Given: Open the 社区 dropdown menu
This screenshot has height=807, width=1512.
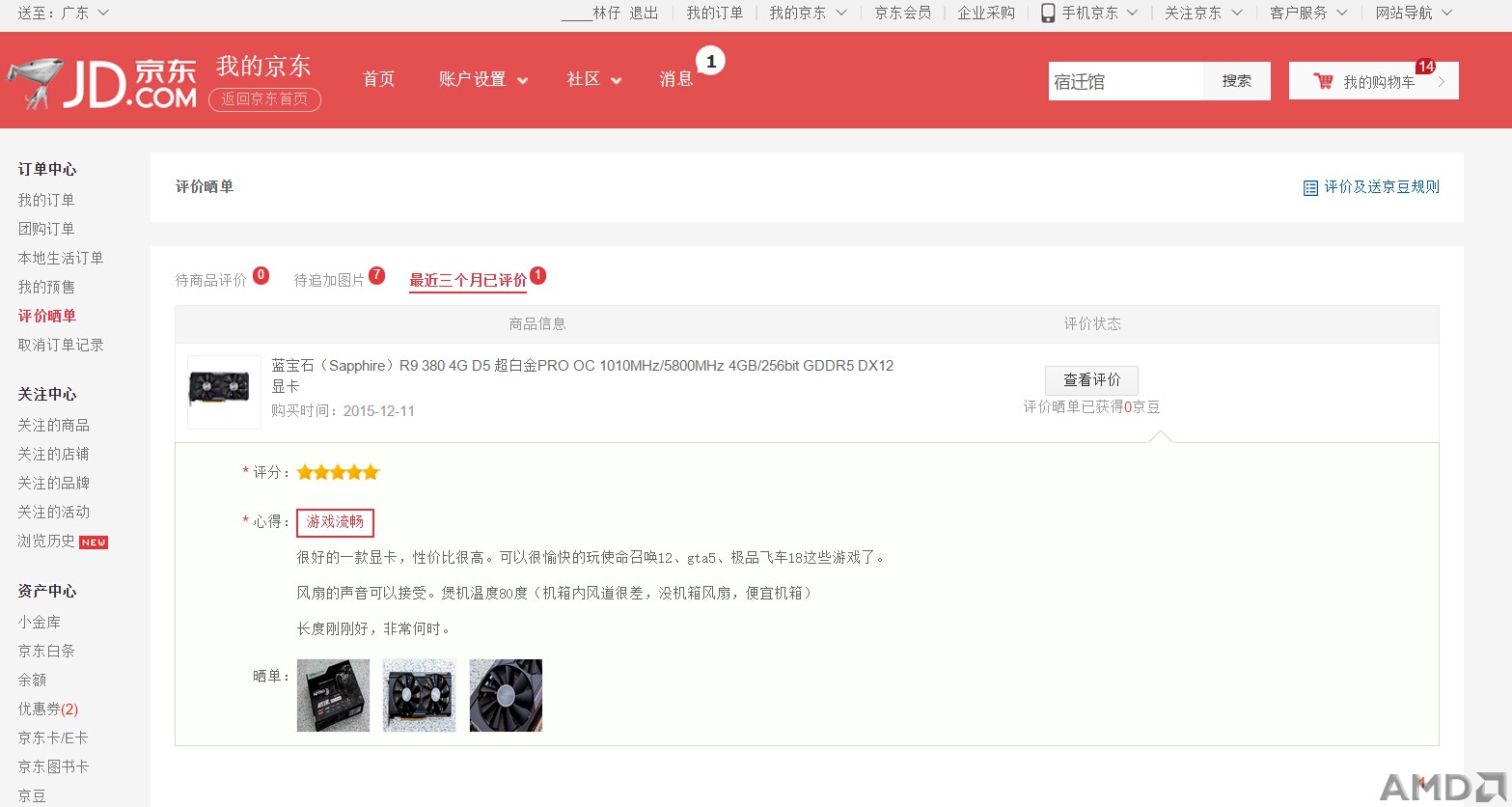Looking at the screenshot, I should pos(594,79).
